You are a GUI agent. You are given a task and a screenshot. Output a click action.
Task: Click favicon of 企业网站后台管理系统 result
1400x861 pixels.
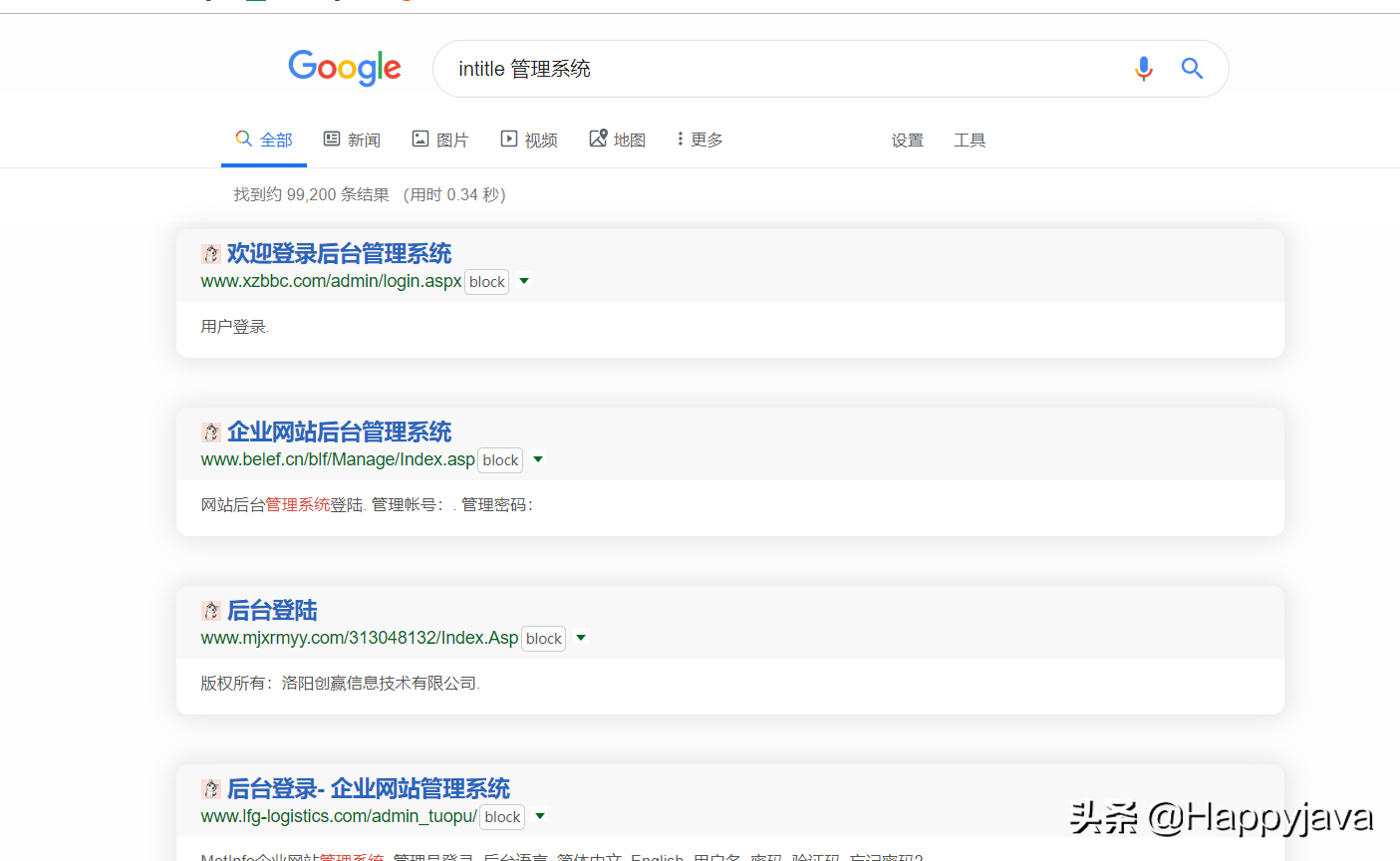click(x=210, y=432)
